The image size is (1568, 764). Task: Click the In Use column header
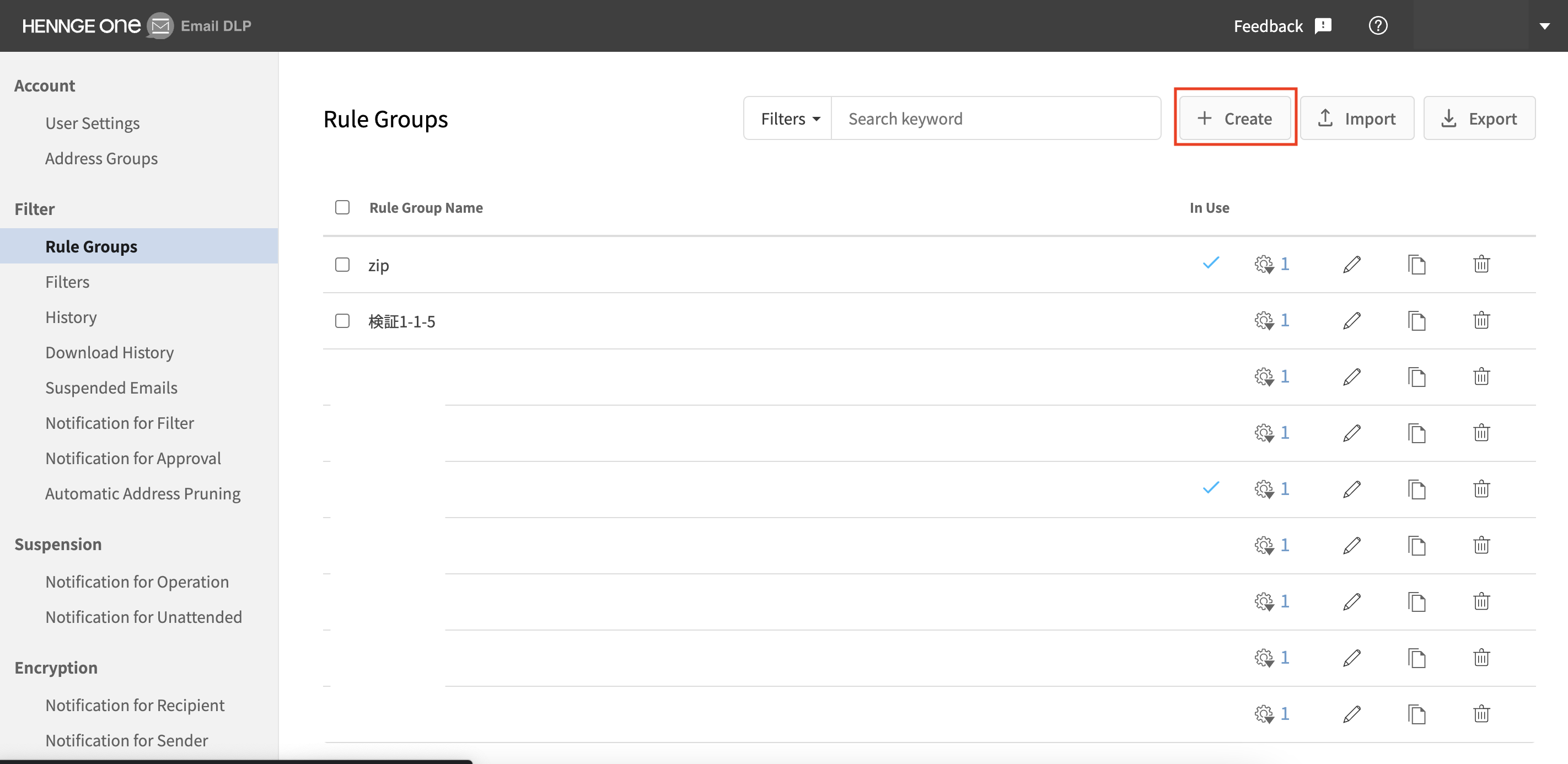tap(1209, 208)
